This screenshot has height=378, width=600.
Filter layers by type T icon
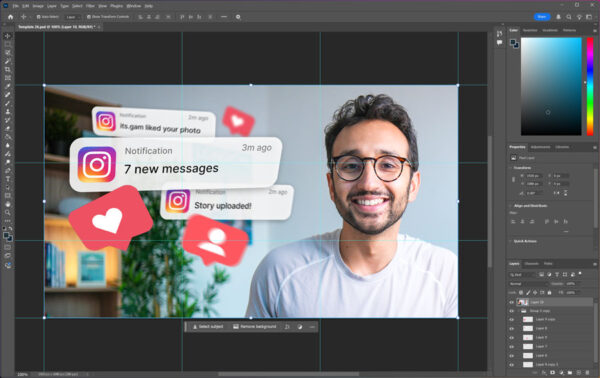(x=557, y=274)
